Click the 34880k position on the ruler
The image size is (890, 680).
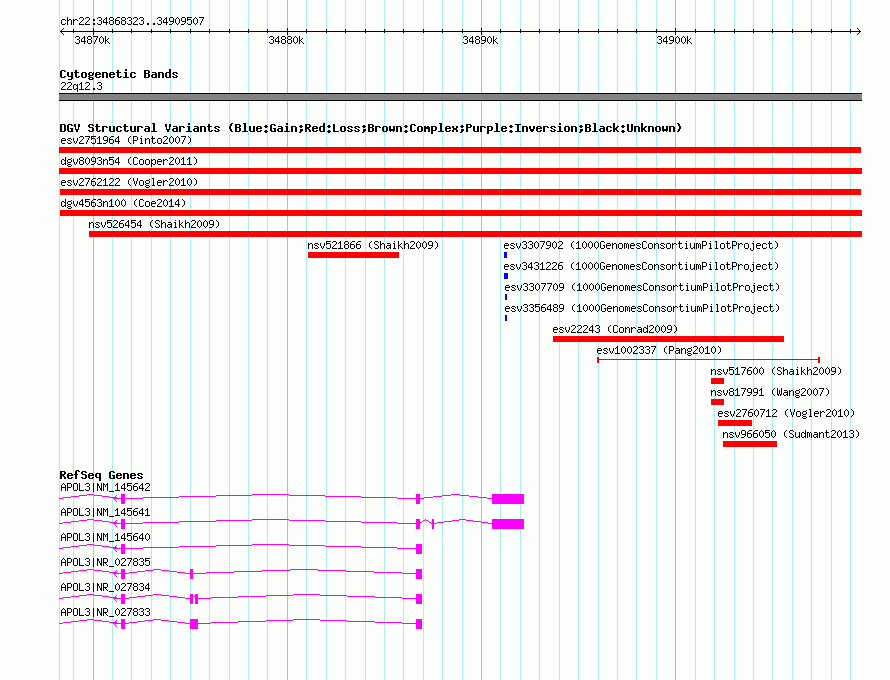click(x=286, y=40)
